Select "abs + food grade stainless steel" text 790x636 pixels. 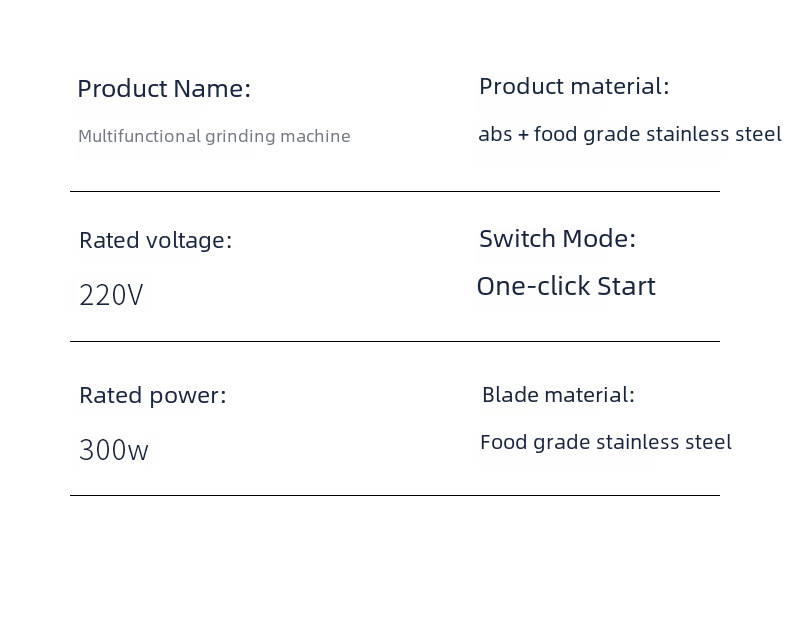tap(630, 134)
